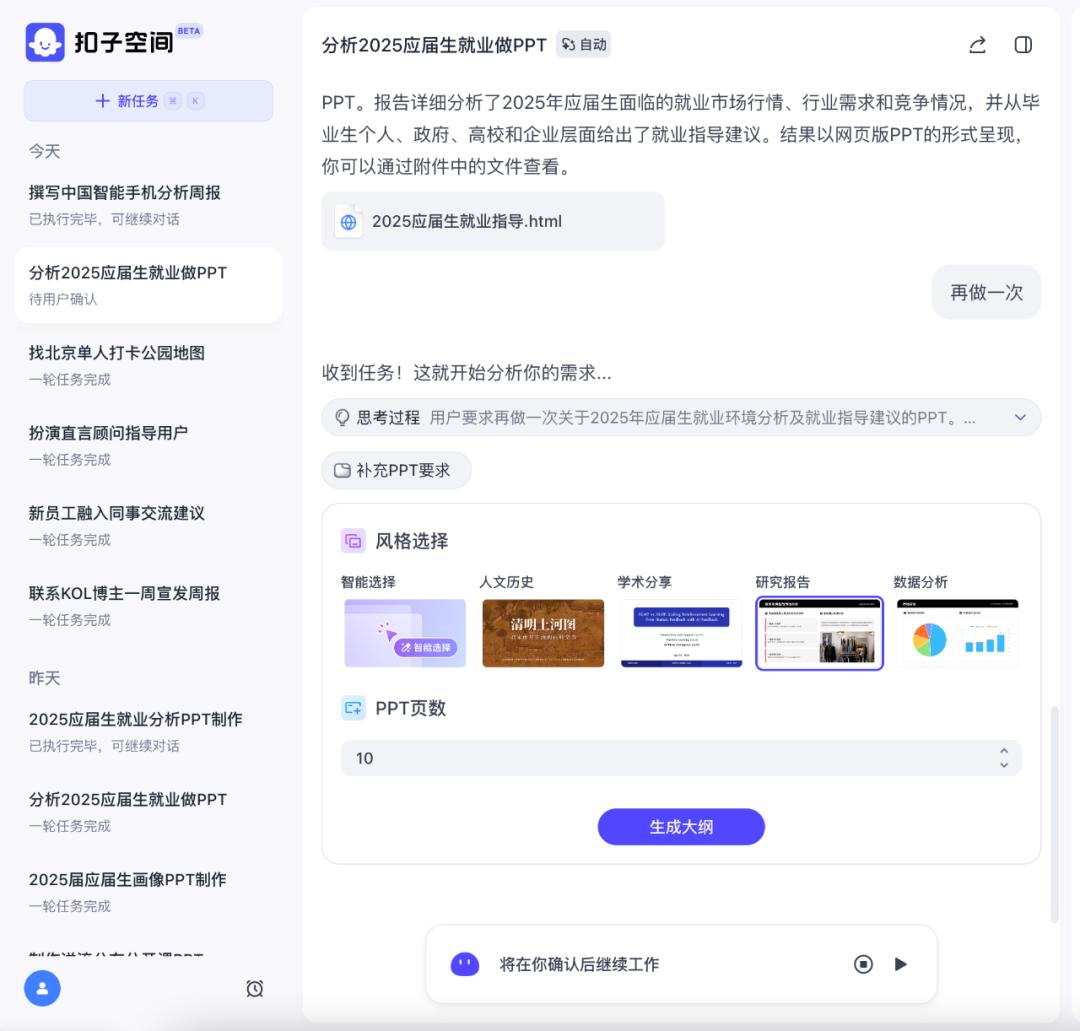Expand the 思考过程 section chevron
This screenshot has width=1080, height=1031.
(1020, 417)
